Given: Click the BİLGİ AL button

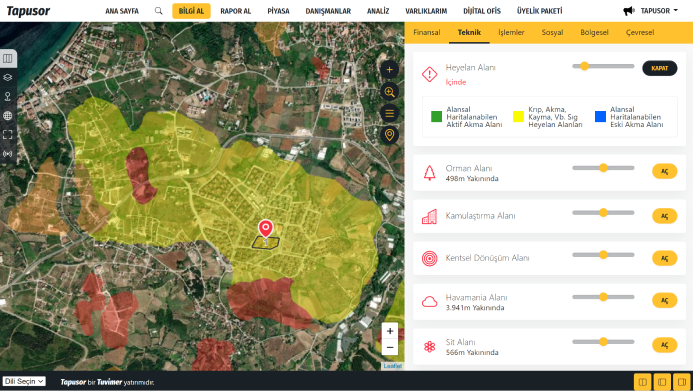Looking at the screenshot, I should (x=191, y=11).
